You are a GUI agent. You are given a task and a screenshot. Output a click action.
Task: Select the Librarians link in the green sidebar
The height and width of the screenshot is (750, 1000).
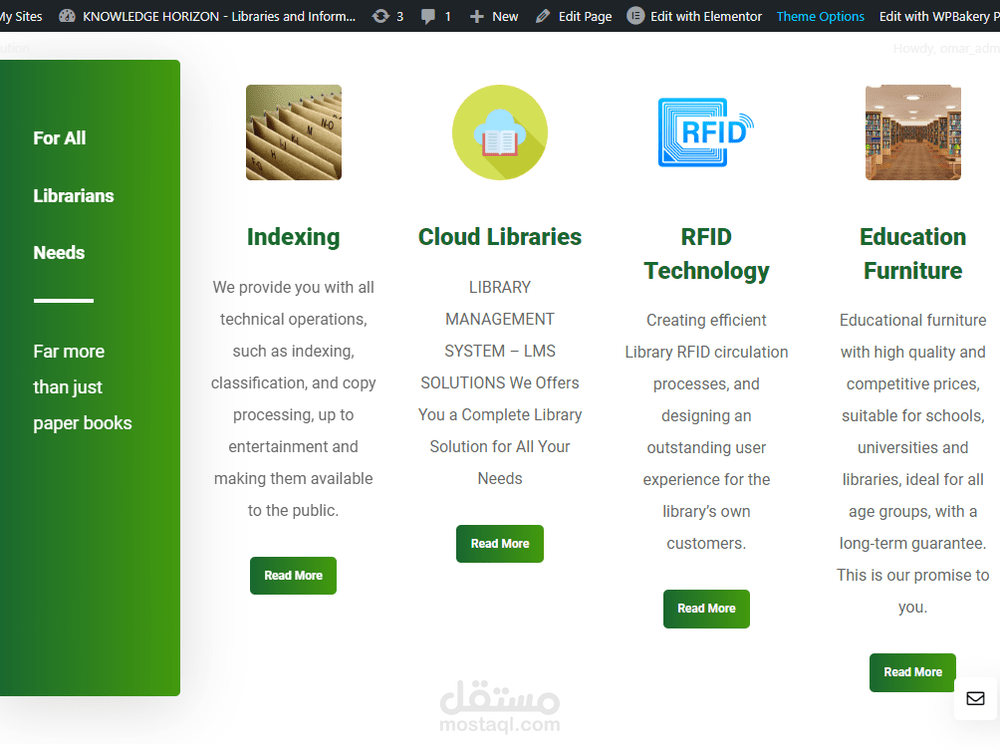point(73,195)
